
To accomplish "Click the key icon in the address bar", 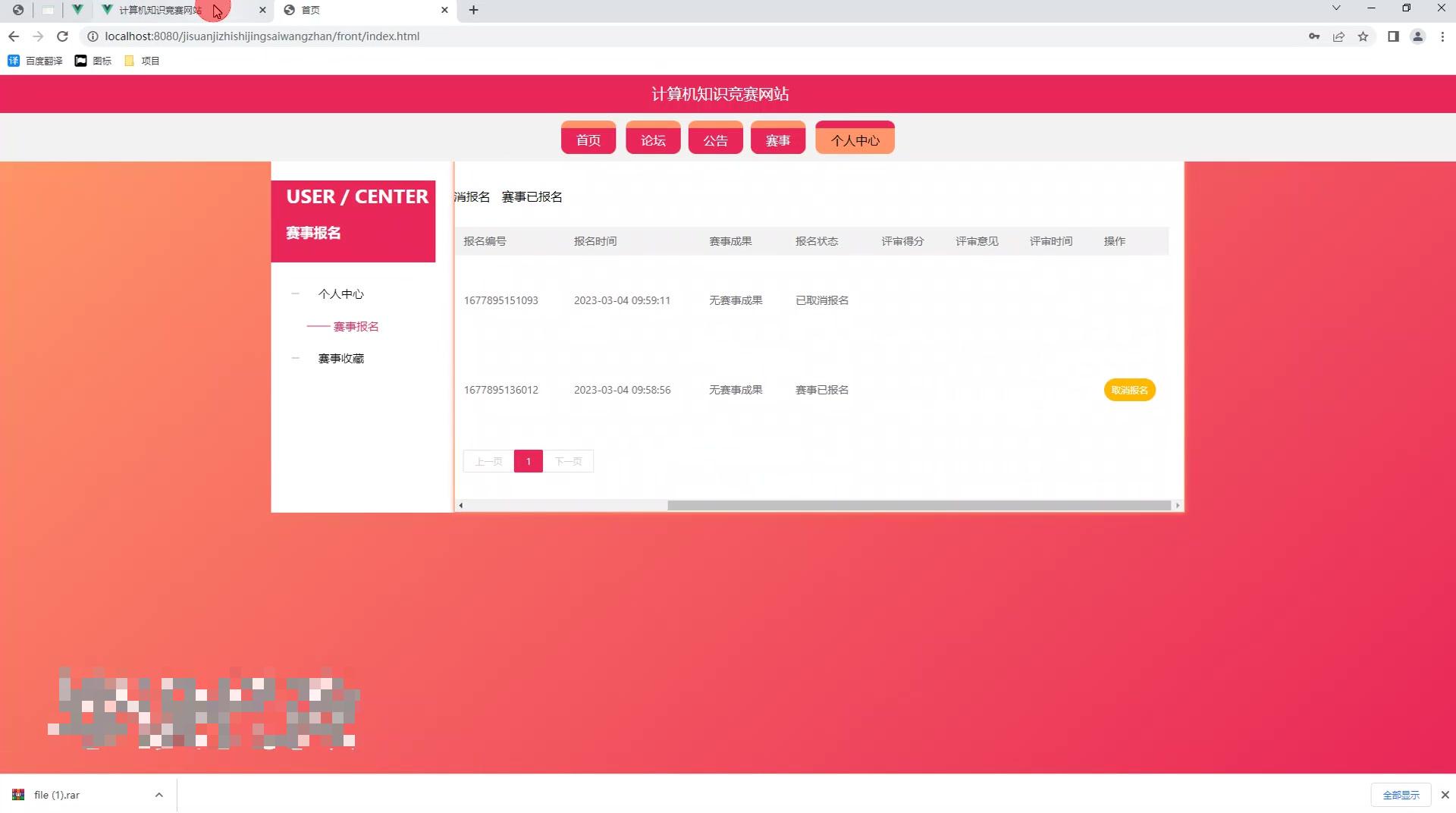I will (1314, 36).
